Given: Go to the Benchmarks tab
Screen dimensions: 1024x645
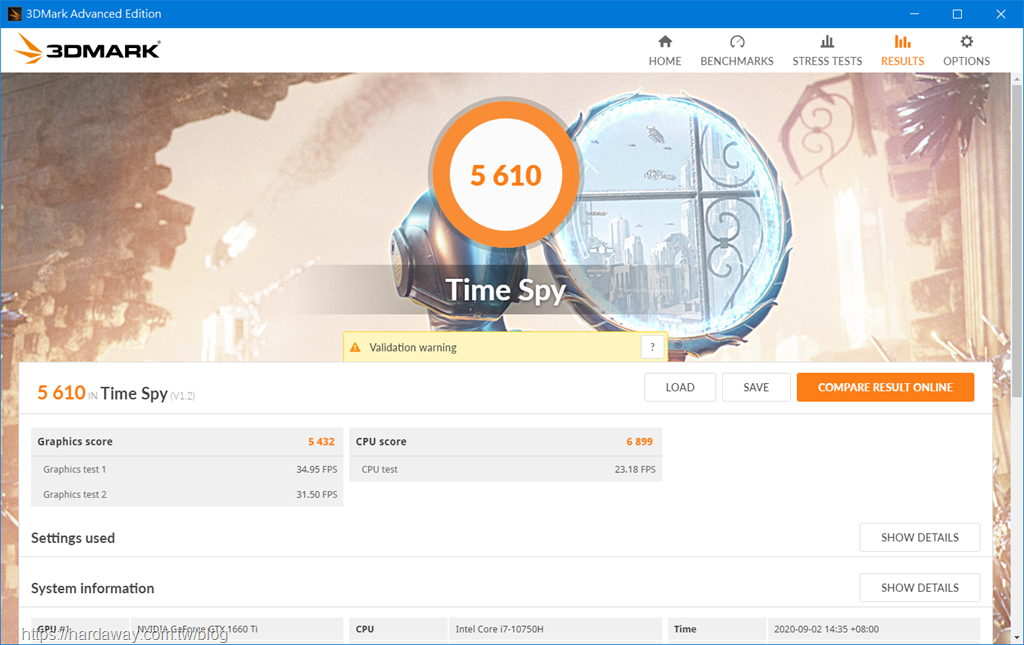Looking at the screenshot, I should tap(737, 51).
